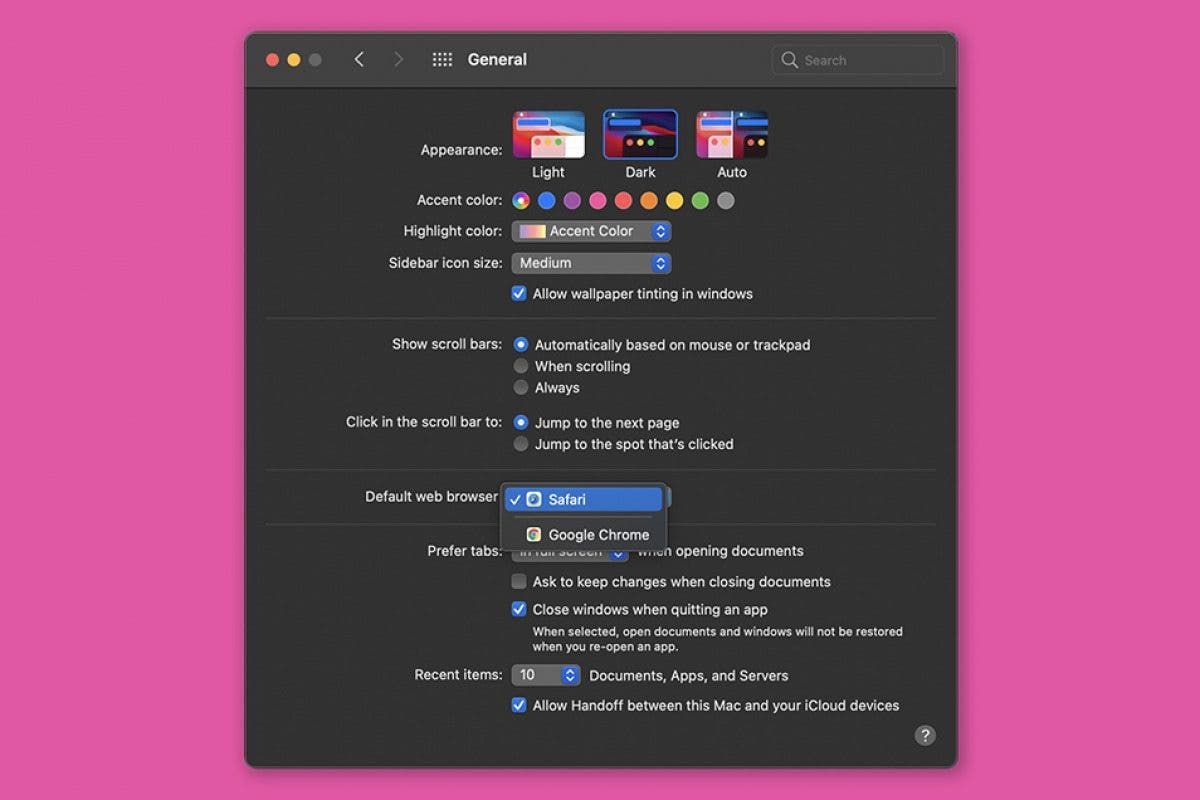
Task: Show all preferences grid icon
Action: tap(442, 60)
